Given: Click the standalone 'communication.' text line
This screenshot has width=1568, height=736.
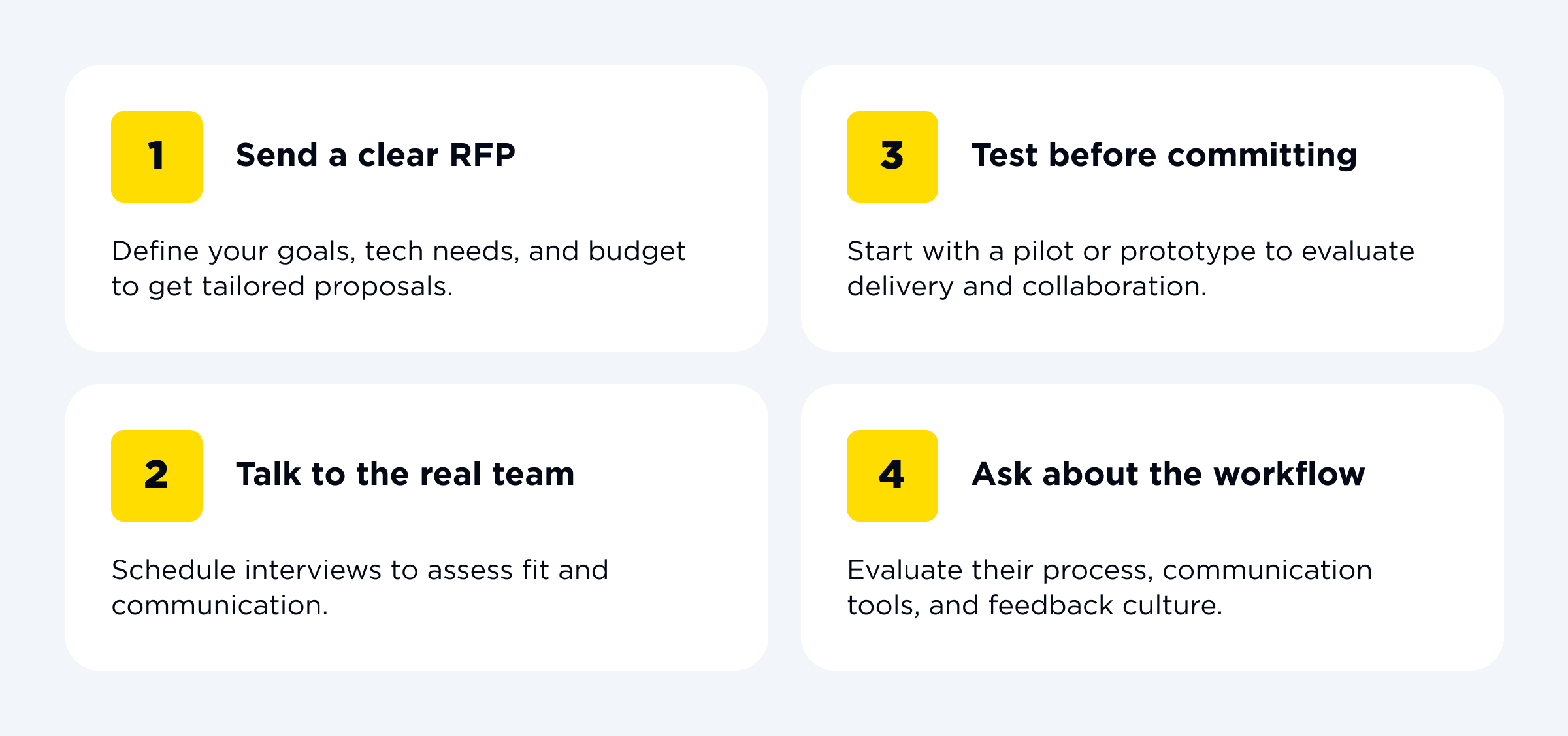Looking at the screenshot, I should tap(220, 606).
